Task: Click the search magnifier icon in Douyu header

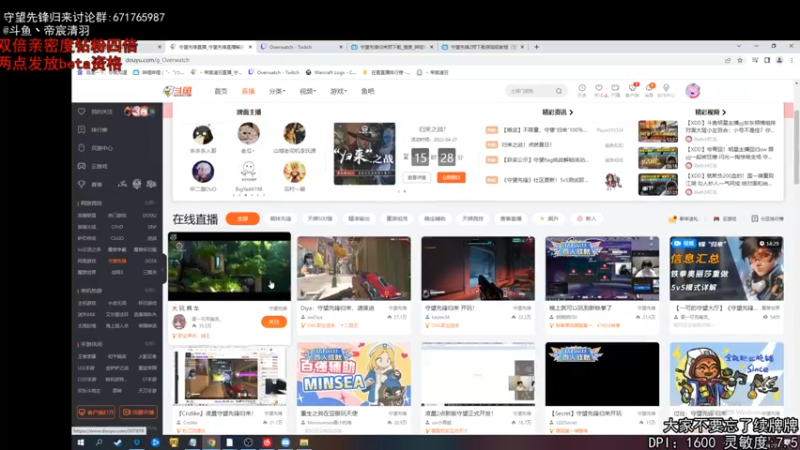Action: 559,91
